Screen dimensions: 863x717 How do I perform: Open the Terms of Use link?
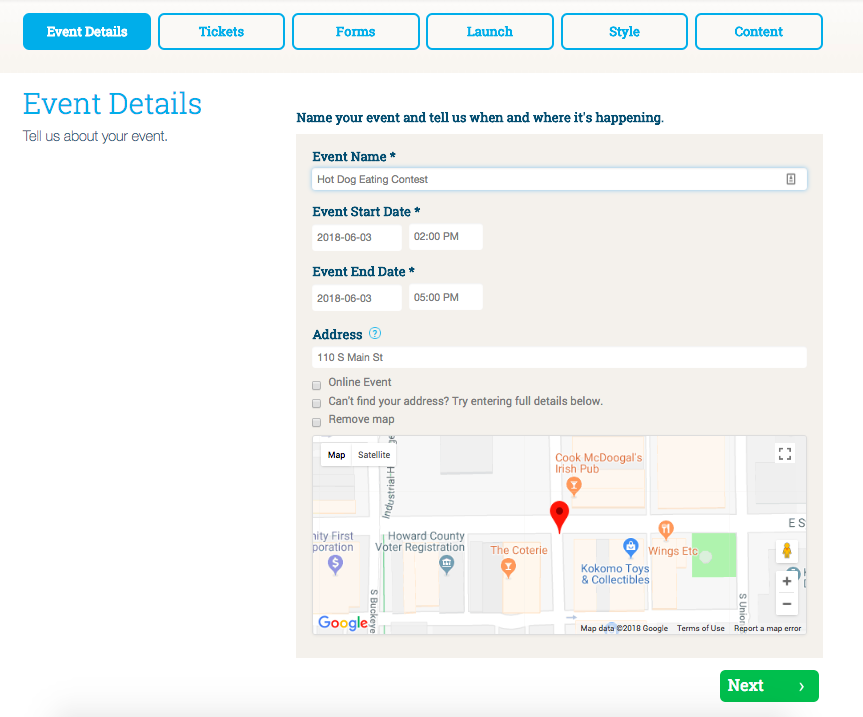click(700, 627)
